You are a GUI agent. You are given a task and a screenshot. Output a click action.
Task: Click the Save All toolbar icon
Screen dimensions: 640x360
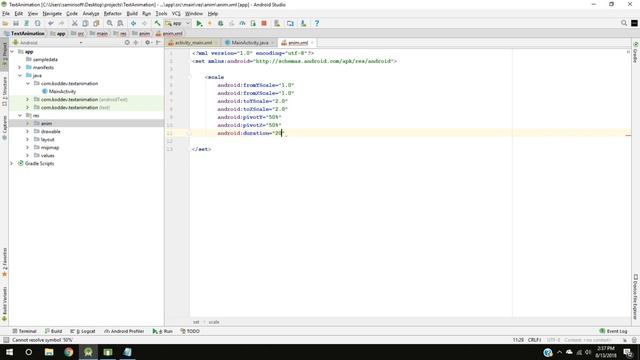[16, 23]
